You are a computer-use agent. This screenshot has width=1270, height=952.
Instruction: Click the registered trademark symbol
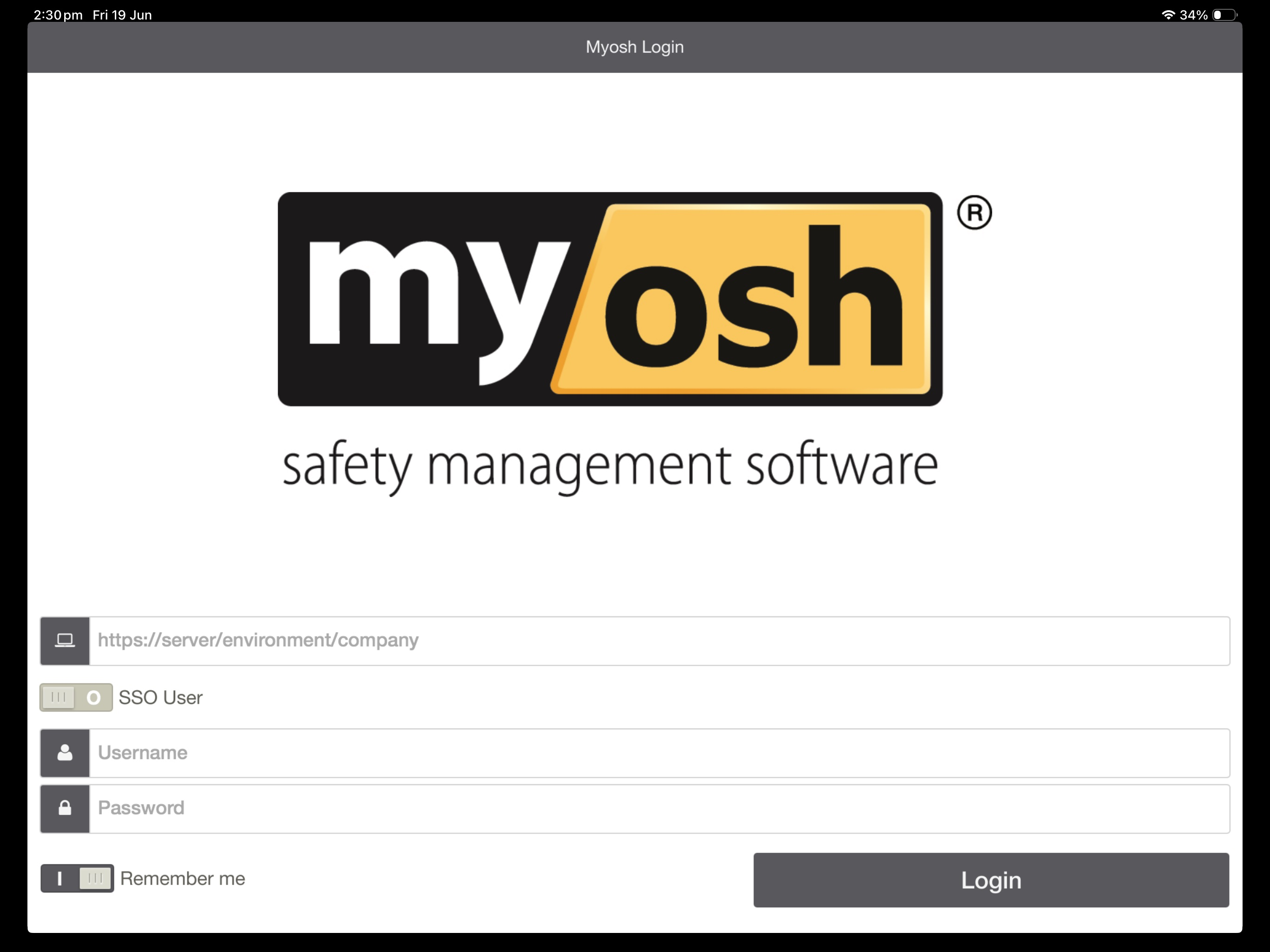click(974, 212)
